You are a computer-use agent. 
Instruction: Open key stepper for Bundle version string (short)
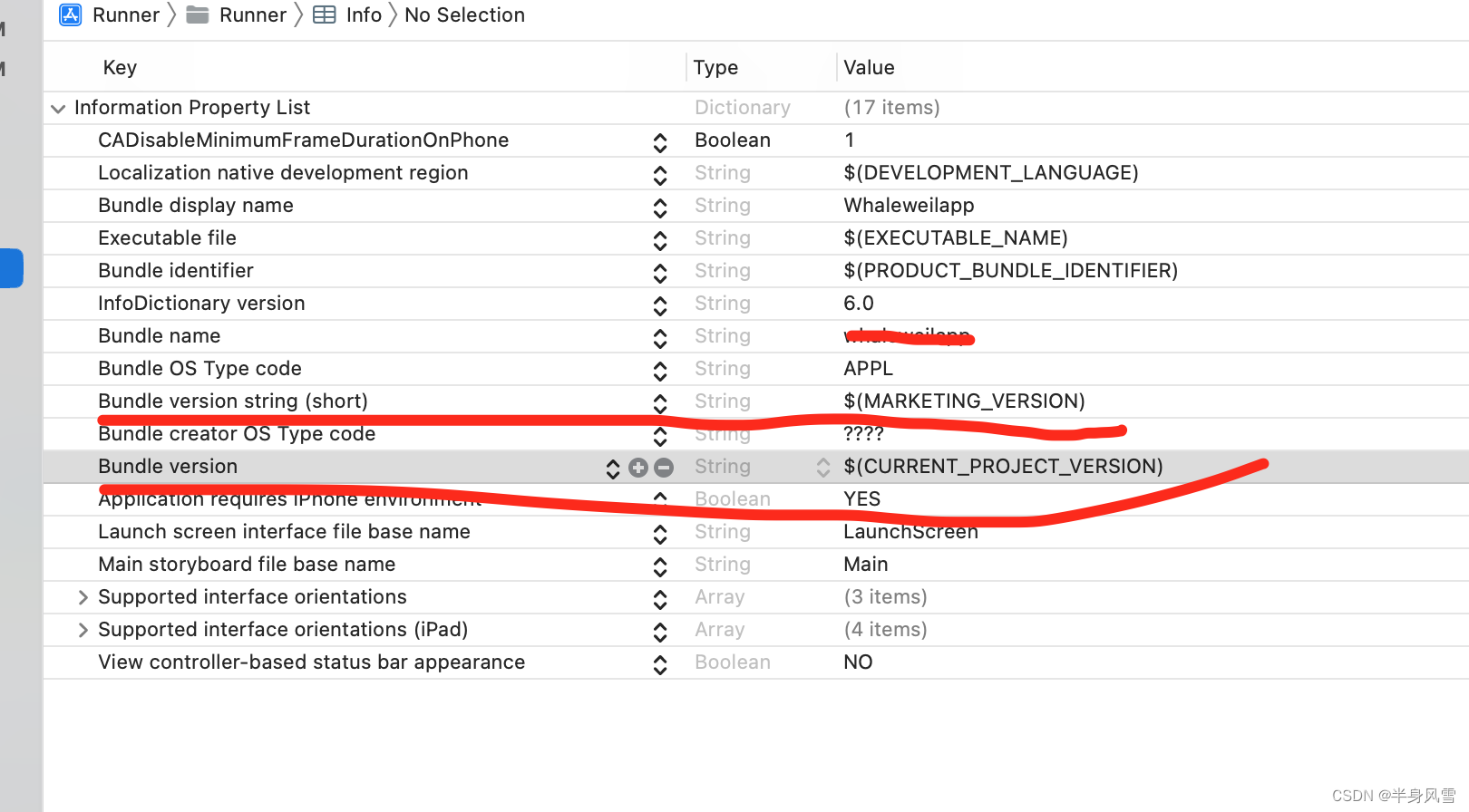[660, 403]
